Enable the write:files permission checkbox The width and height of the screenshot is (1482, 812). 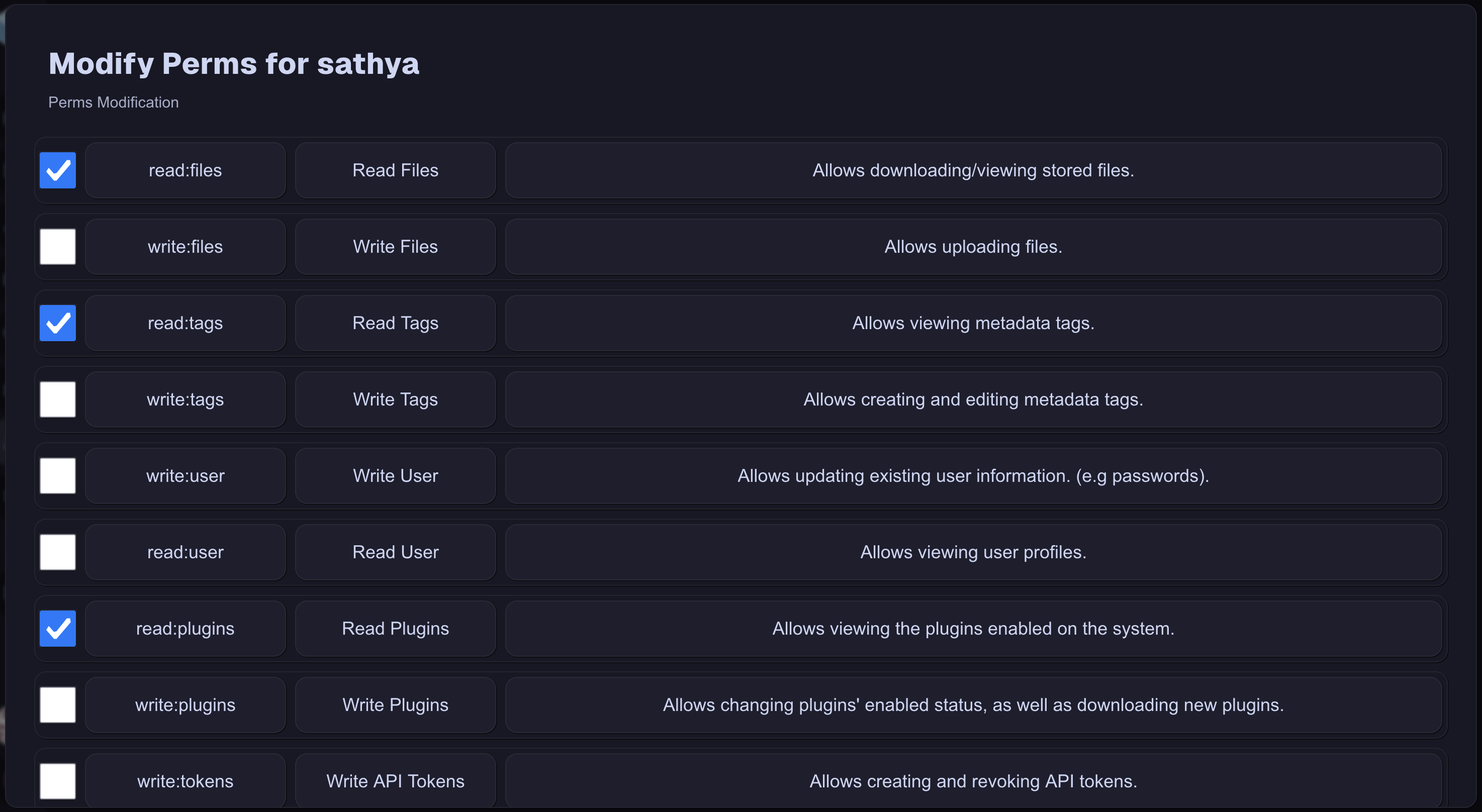click(x=57, y=247)
